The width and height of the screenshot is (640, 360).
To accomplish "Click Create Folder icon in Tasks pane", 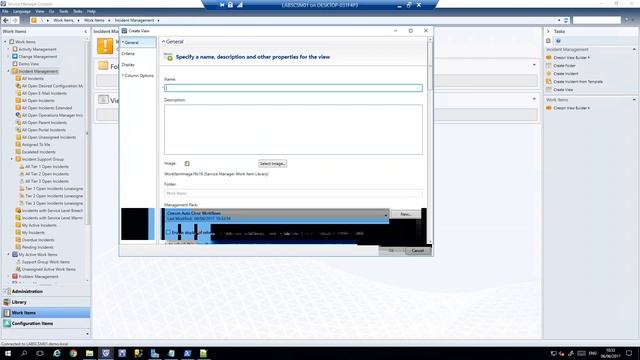I will (x=549, y=65).
